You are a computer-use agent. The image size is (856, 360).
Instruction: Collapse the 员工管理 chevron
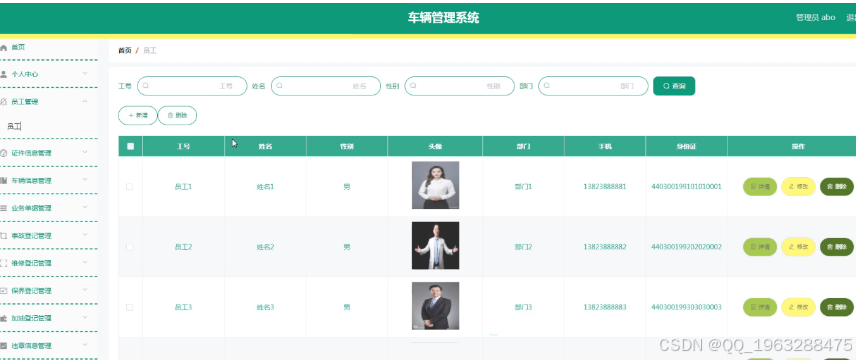(85, 101)
